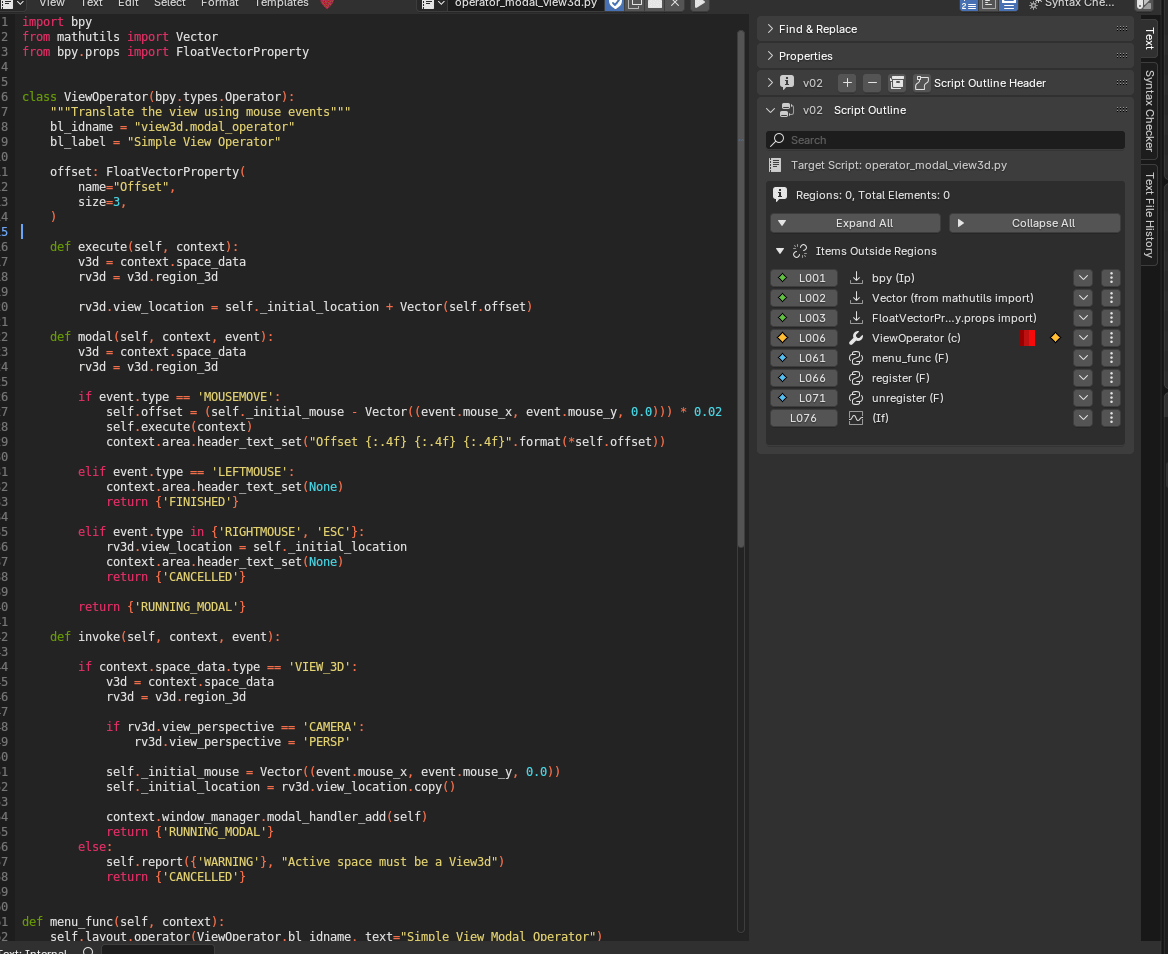
Task: Open the View menu
Action: (52, 4)
